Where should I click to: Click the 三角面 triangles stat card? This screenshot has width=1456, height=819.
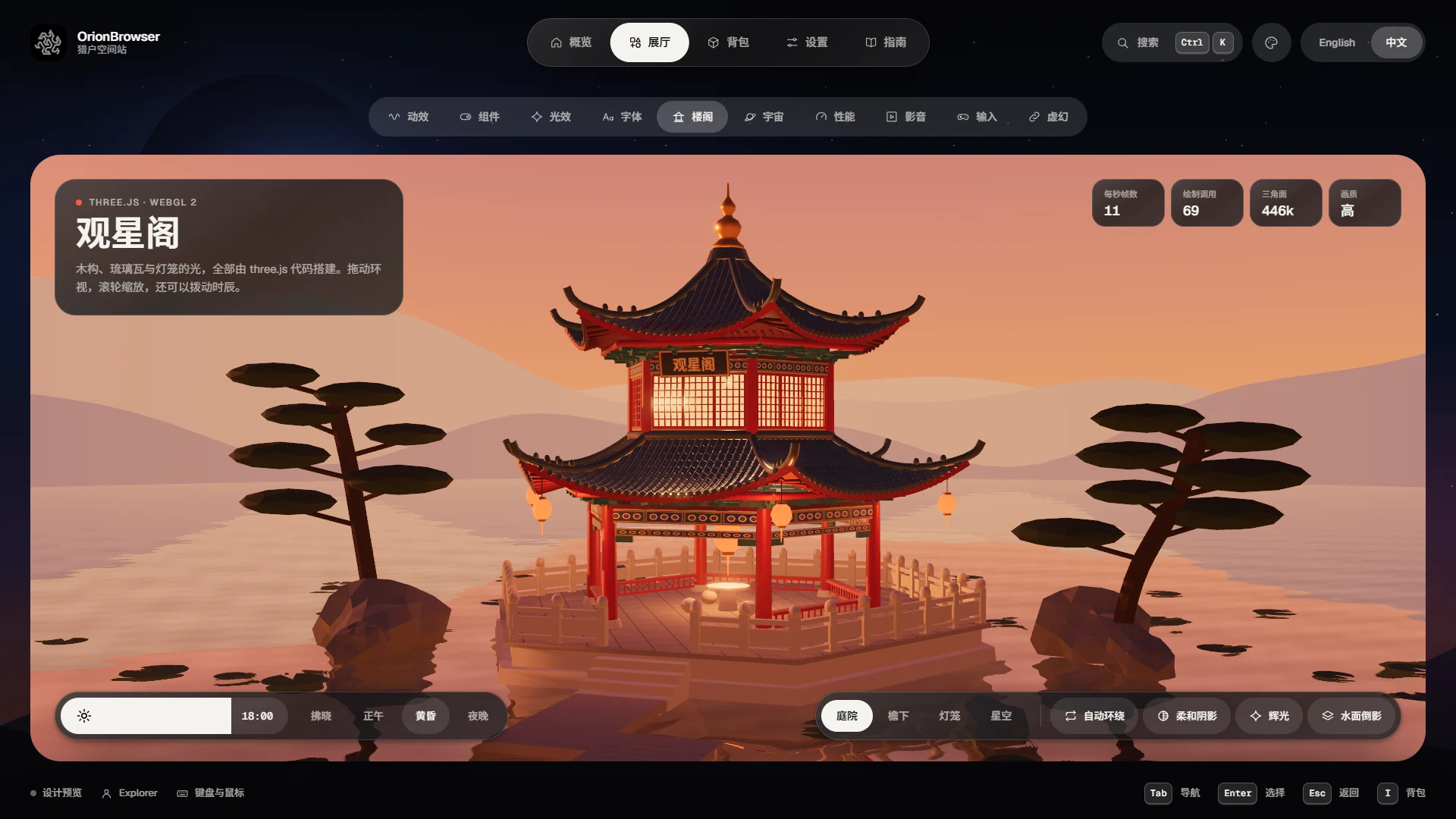1285,202
